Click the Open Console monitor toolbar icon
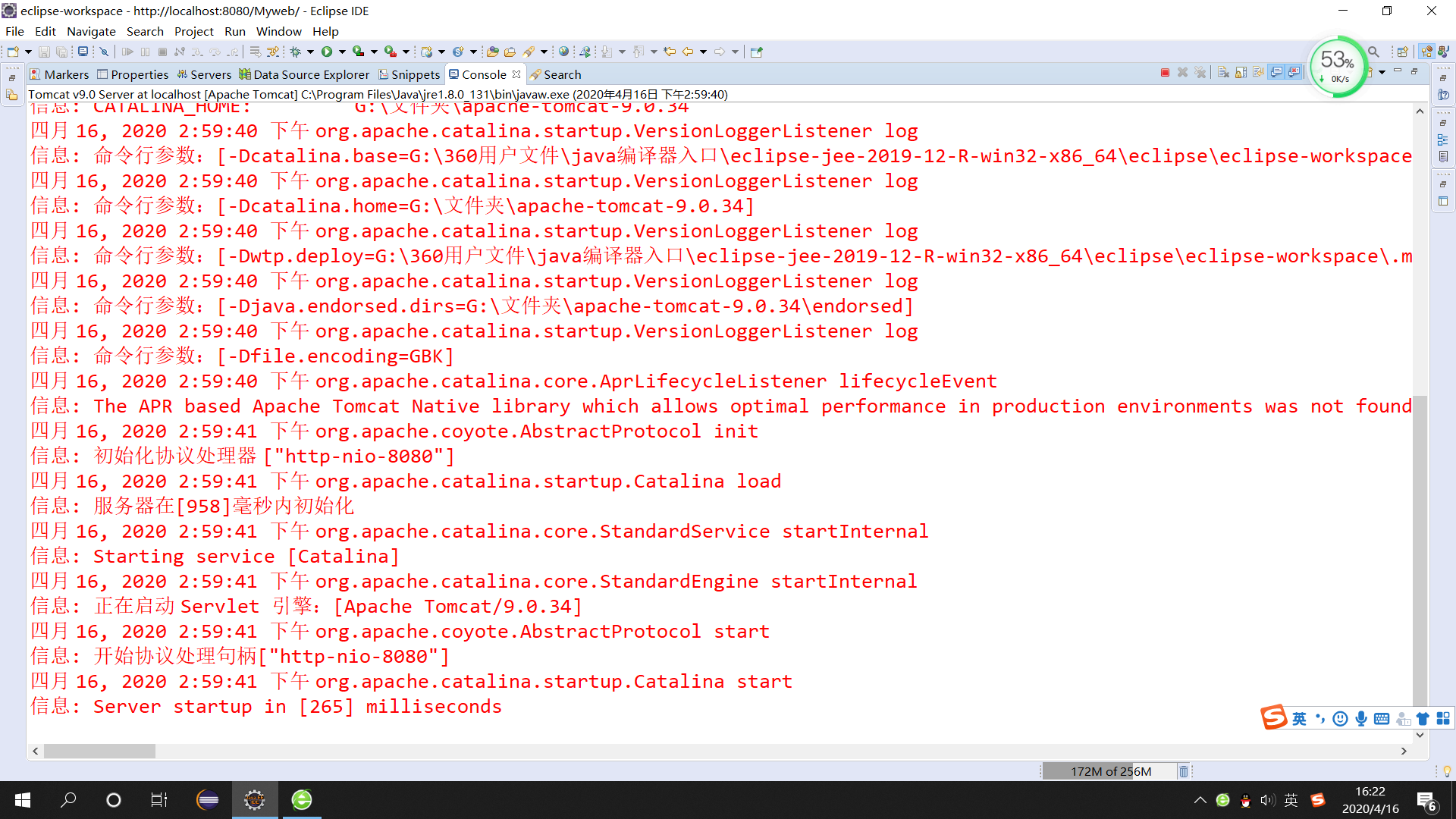The height and width of the screenshot is (819, 1456). coord(83,52)
